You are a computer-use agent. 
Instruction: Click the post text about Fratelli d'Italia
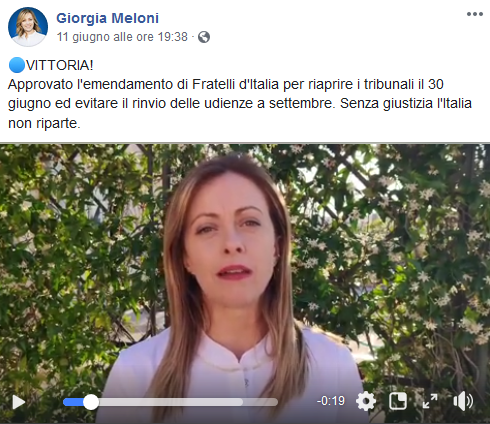pos(240,104)
